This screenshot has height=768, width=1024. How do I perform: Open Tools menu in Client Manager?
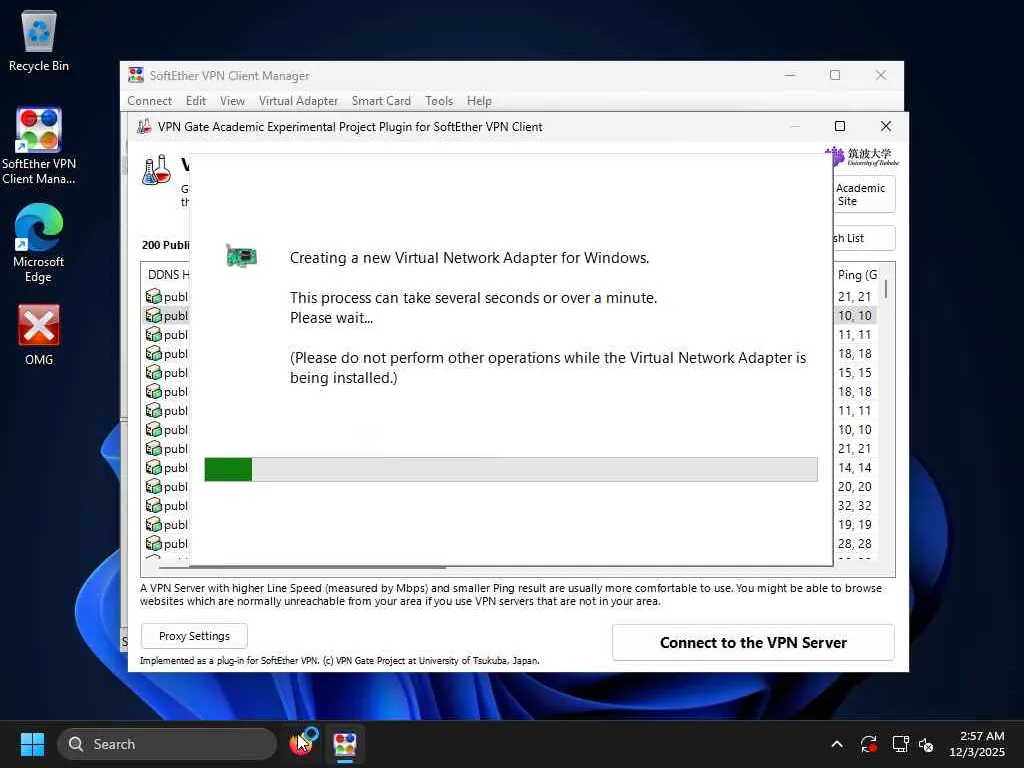point(439,101)
